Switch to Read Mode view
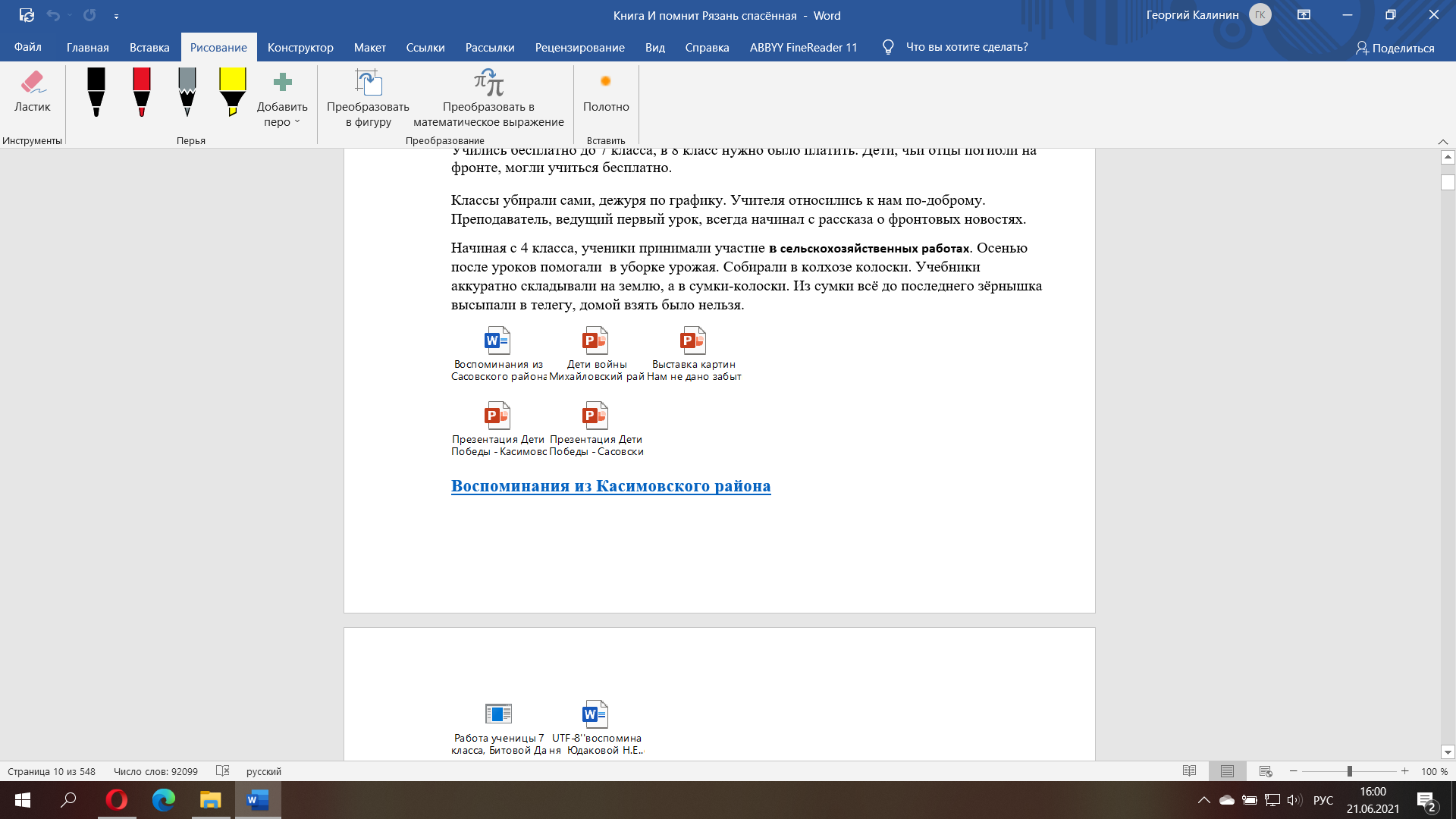1456x819 pixels. tap(1189, 771)
